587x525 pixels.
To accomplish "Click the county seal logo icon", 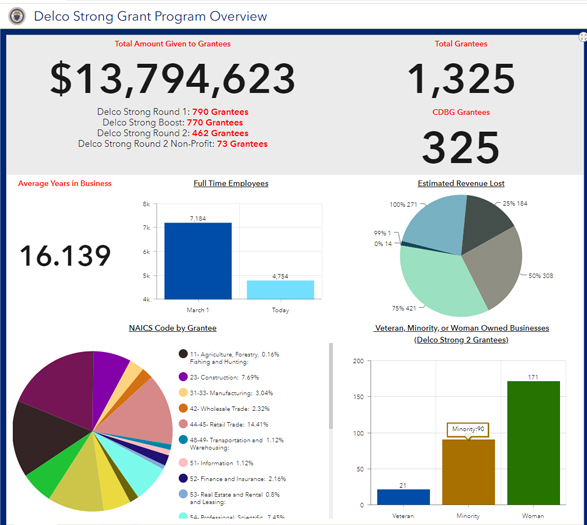I will click(x=17, y=16).
